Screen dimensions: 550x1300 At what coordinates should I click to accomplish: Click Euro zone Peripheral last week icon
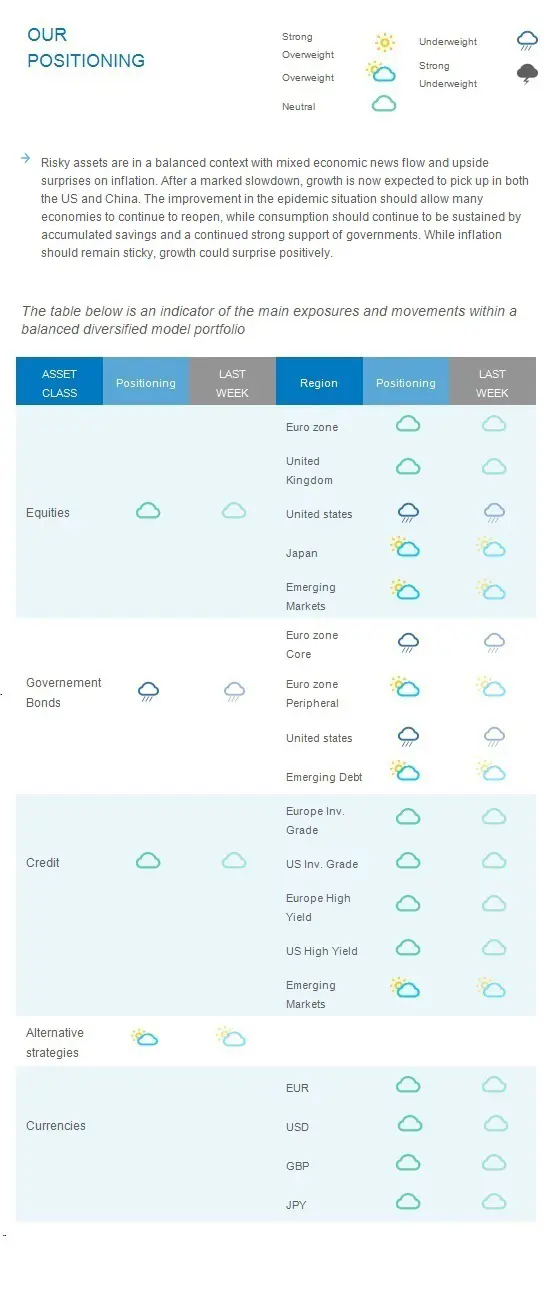click(491, 686)
